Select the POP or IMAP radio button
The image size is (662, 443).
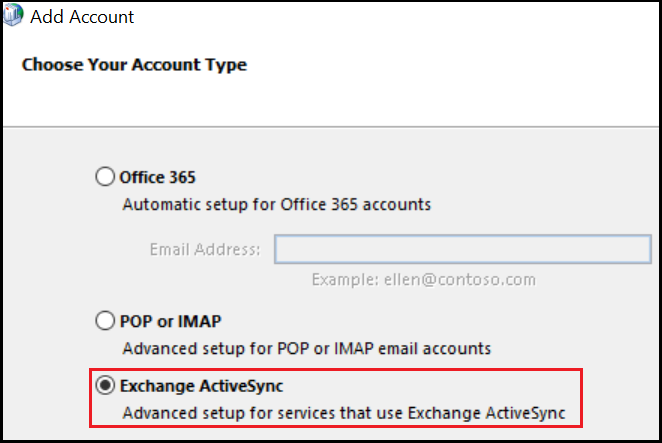[x=105, y=321]
